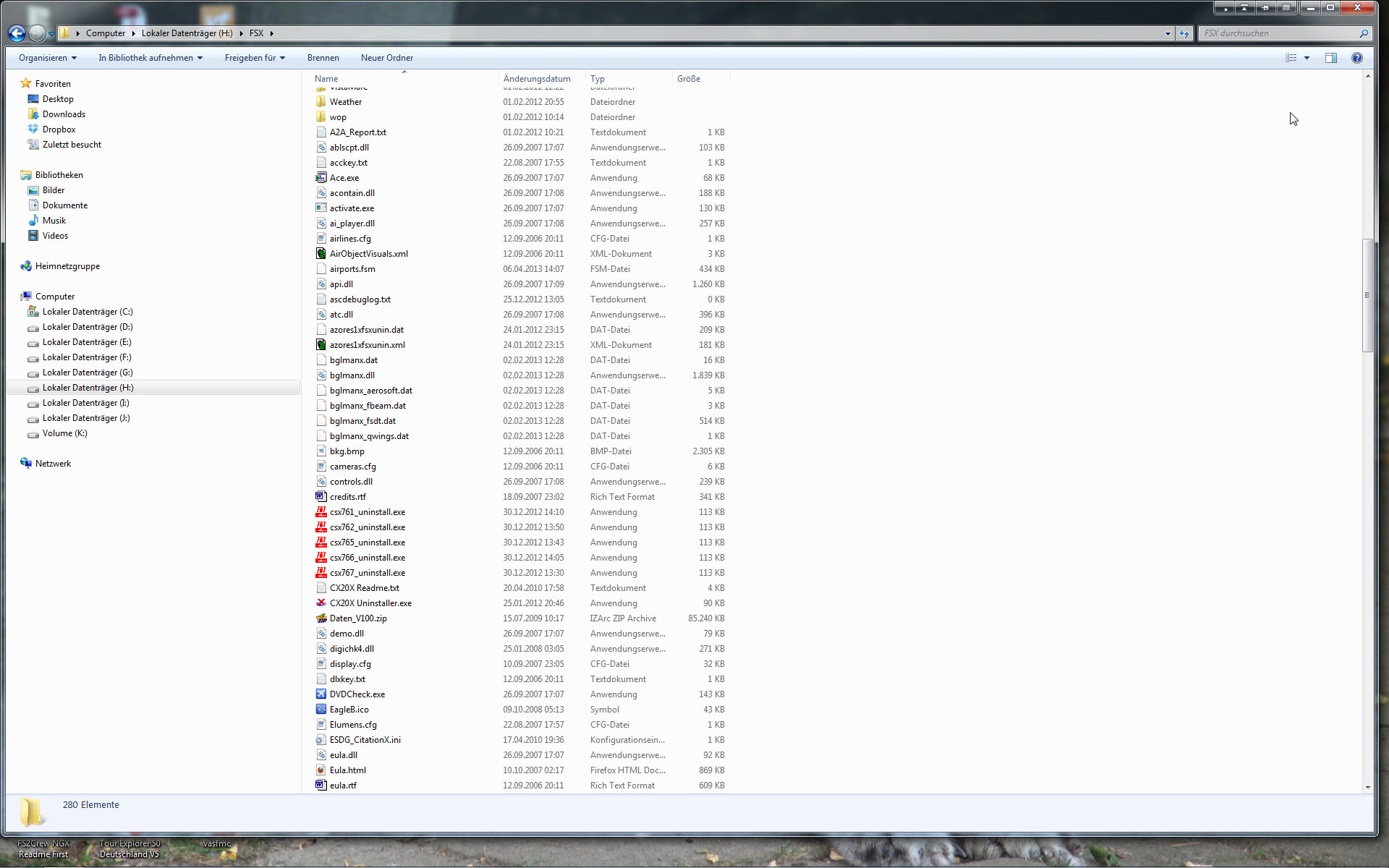Click the Back navigation arrow button
Screen dimensions: 1389x868
coord(17,33)
